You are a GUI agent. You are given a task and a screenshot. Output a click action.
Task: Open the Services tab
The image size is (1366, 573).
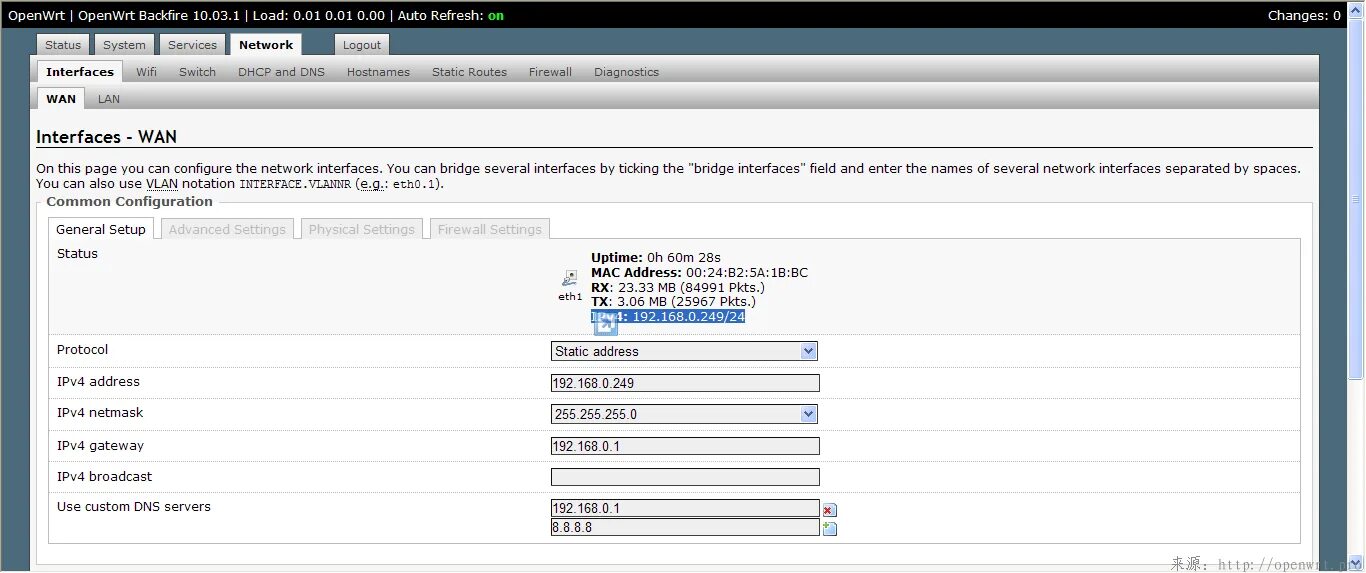(192, 45)
